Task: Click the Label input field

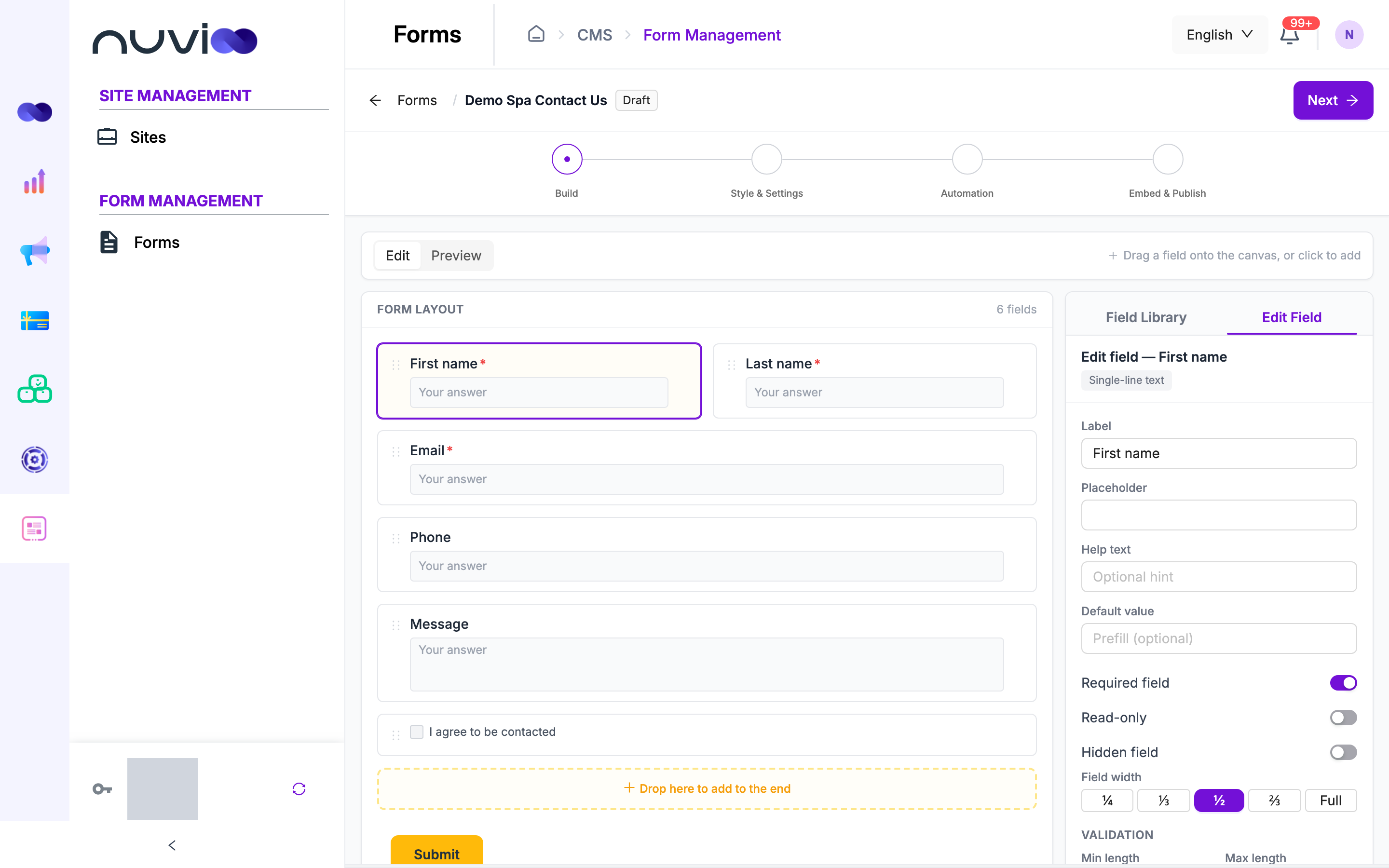Action: (1219, 453)
